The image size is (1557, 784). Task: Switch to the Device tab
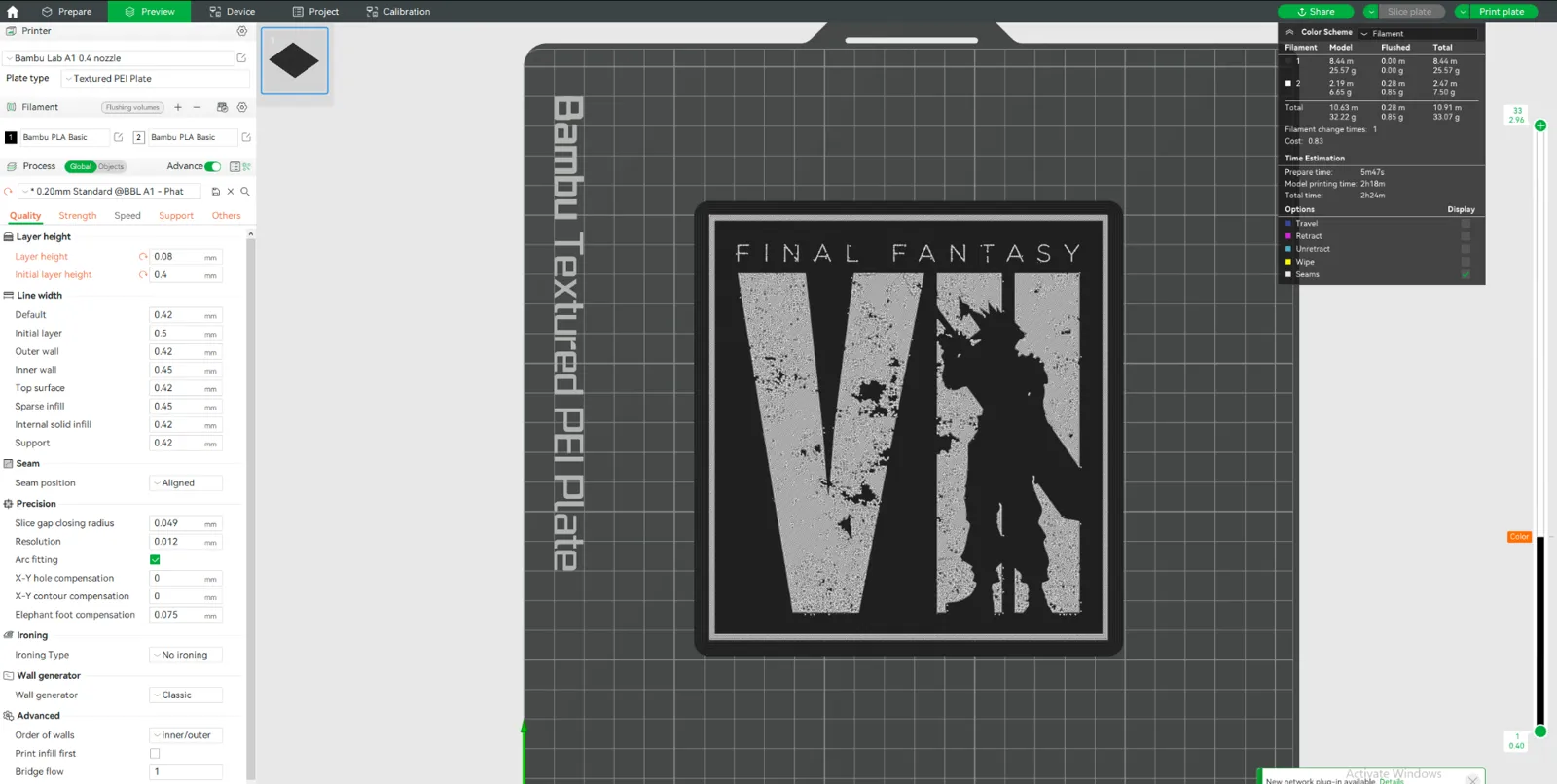coord(232,12)
